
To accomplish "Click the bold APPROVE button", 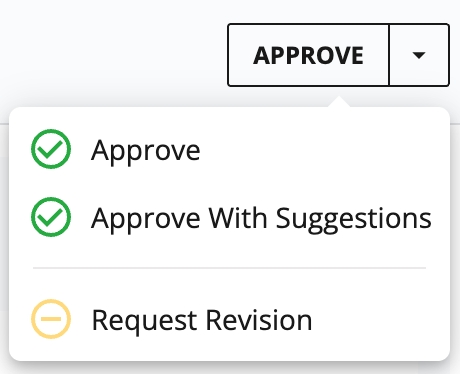I will point(308,55).
